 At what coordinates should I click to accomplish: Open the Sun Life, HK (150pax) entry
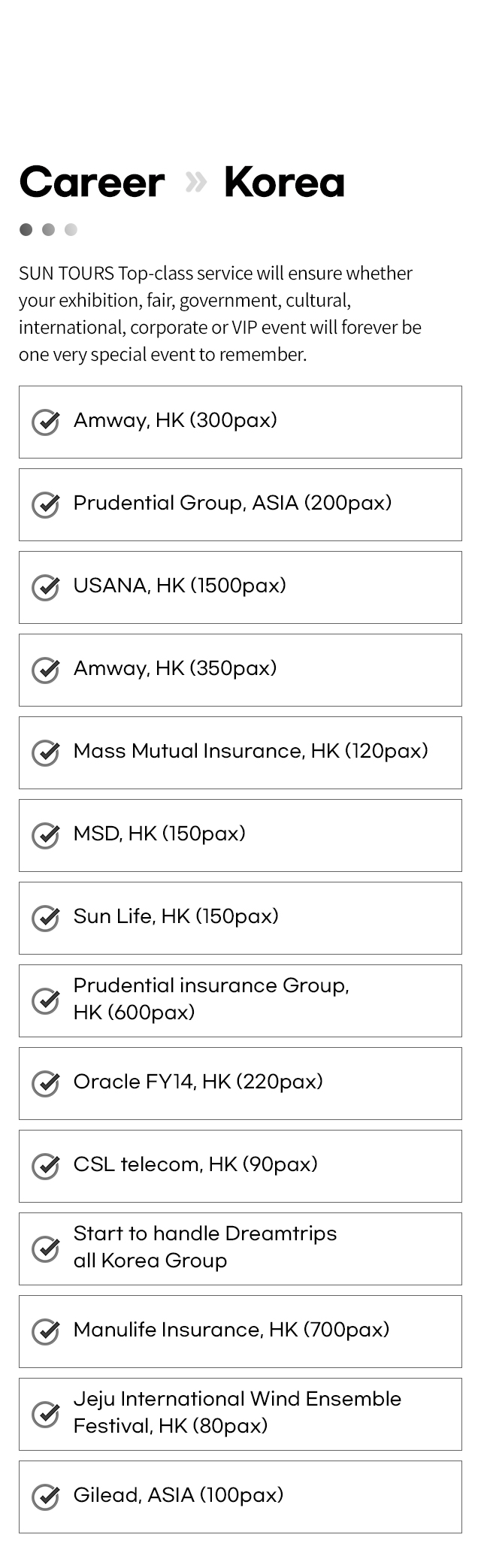click(x=240, y=918)
